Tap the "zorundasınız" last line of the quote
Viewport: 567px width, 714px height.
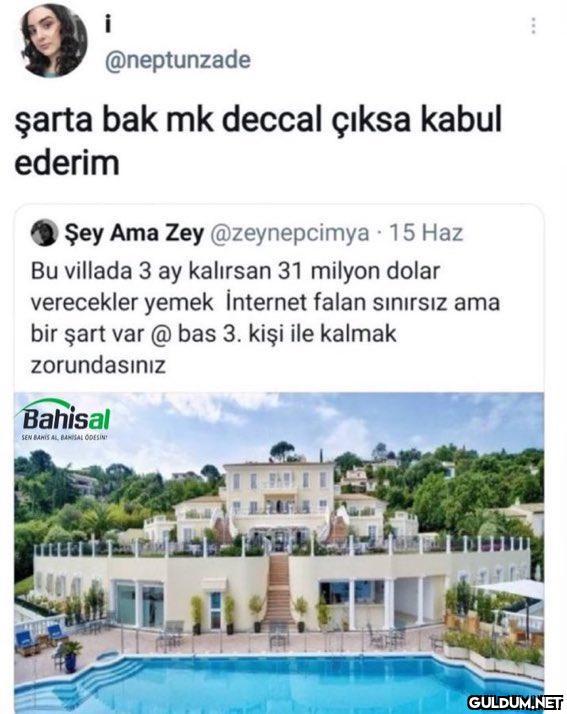[98, 365]
